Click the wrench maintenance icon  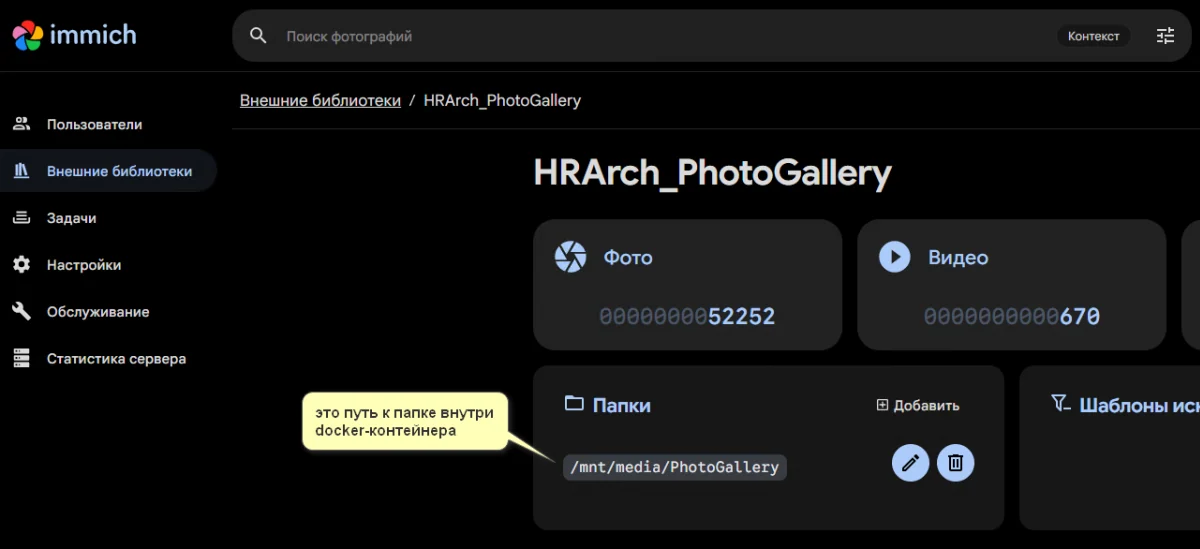[21, 312]
